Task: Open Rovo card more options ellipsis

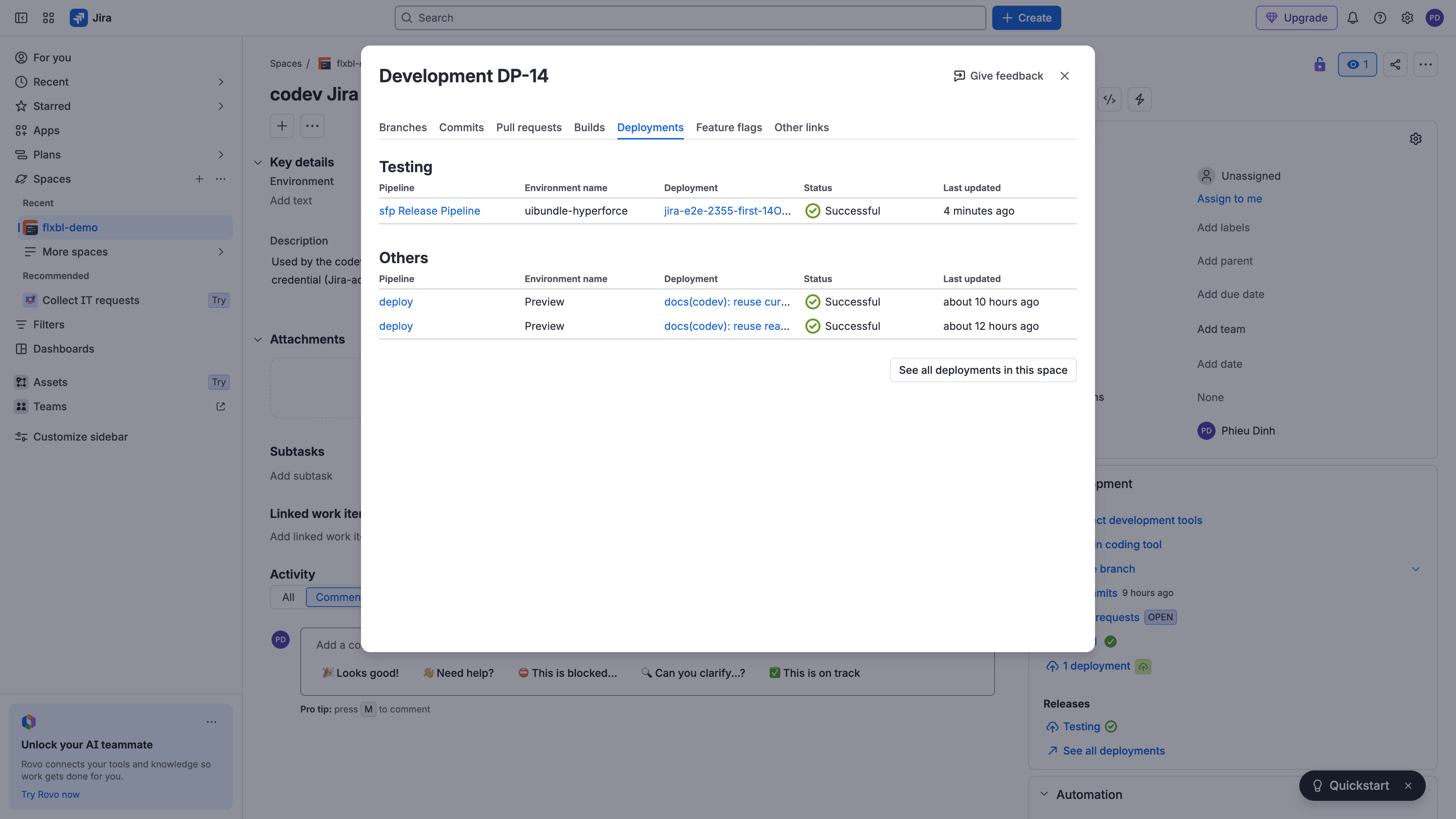Action: pyautogui.click(x=212, y=722)
